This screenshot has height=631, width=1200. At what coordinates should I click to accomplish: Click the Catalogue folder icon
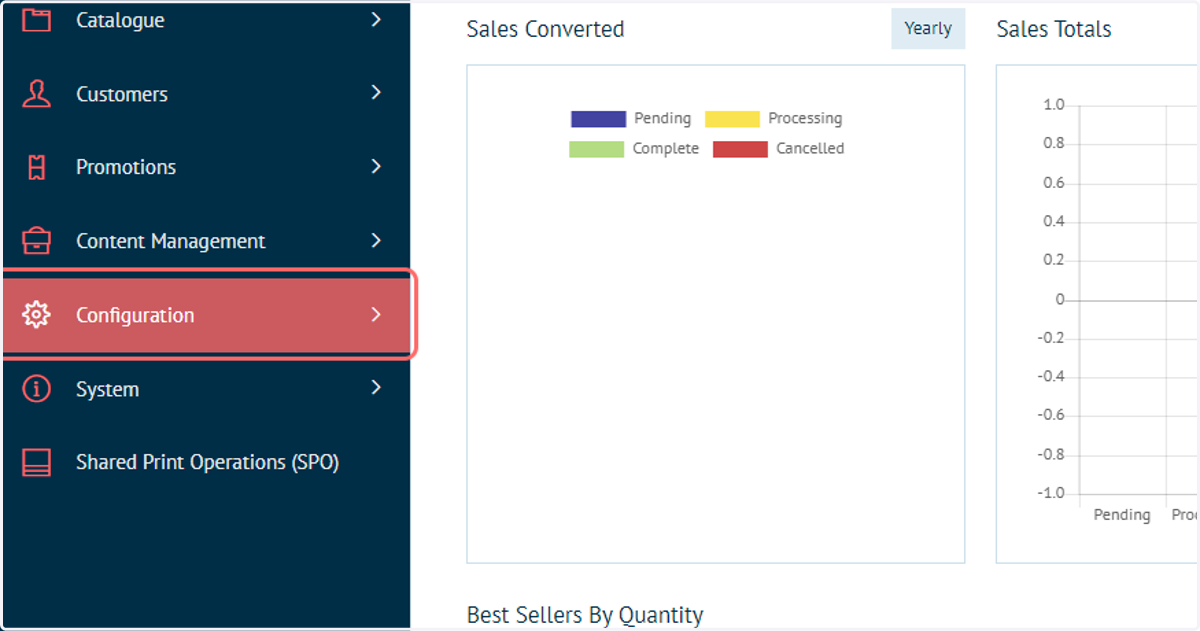click(37, 19)
